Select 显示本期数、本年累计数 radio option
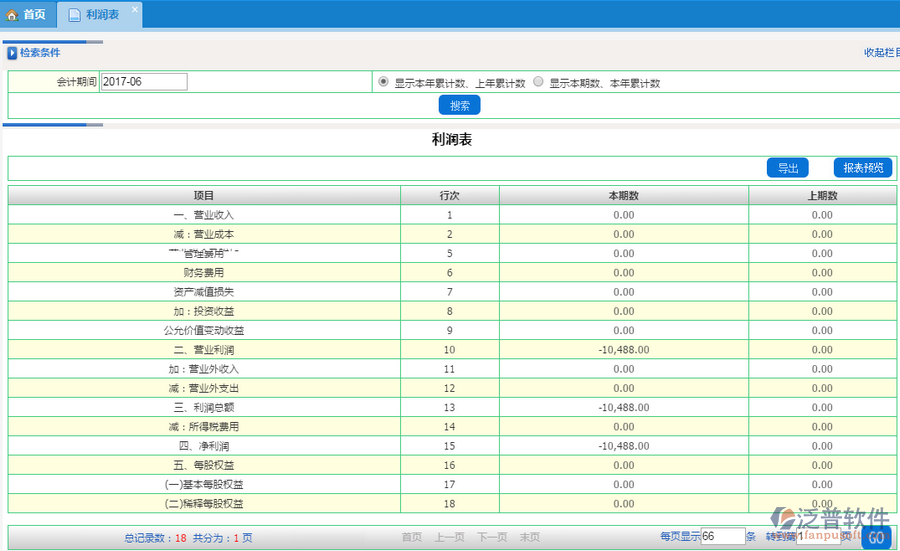The width and height of the screenshot is (900, 551). click(539, 82)
